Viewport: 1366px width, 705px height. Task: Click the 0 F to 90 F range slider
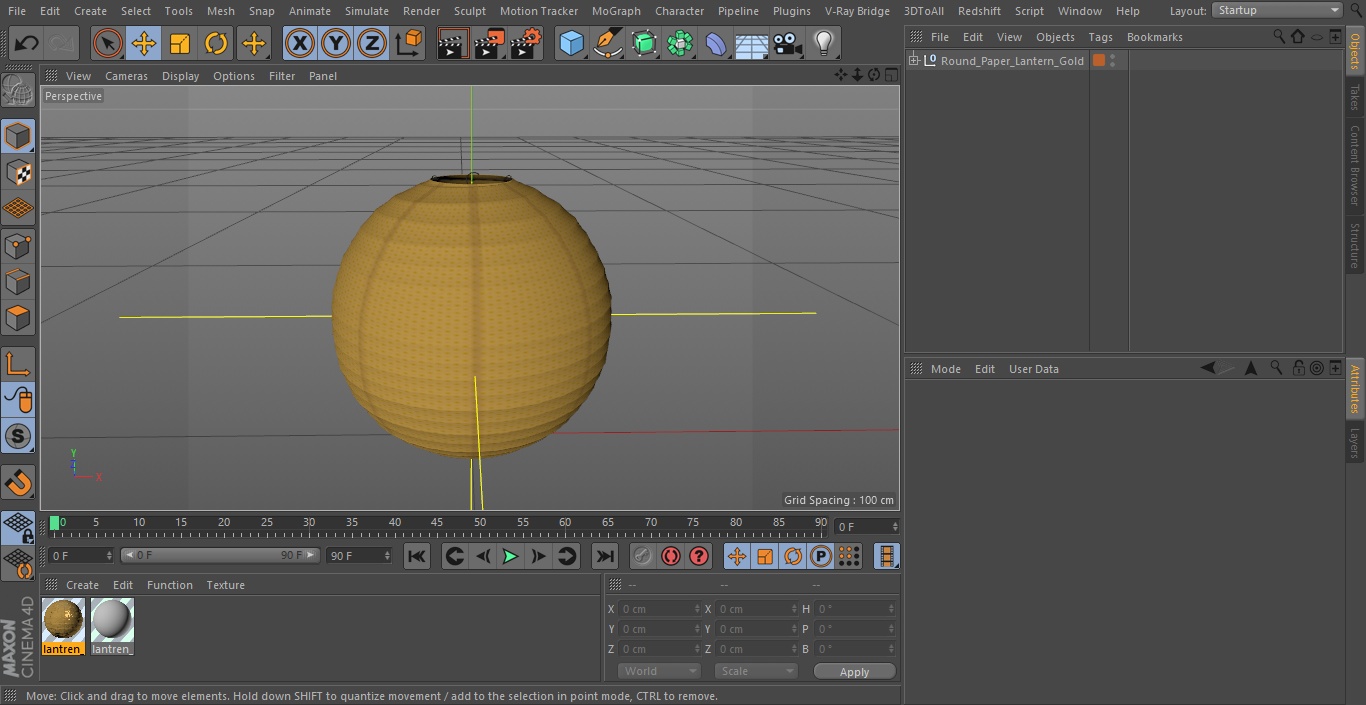click(220, 555)
